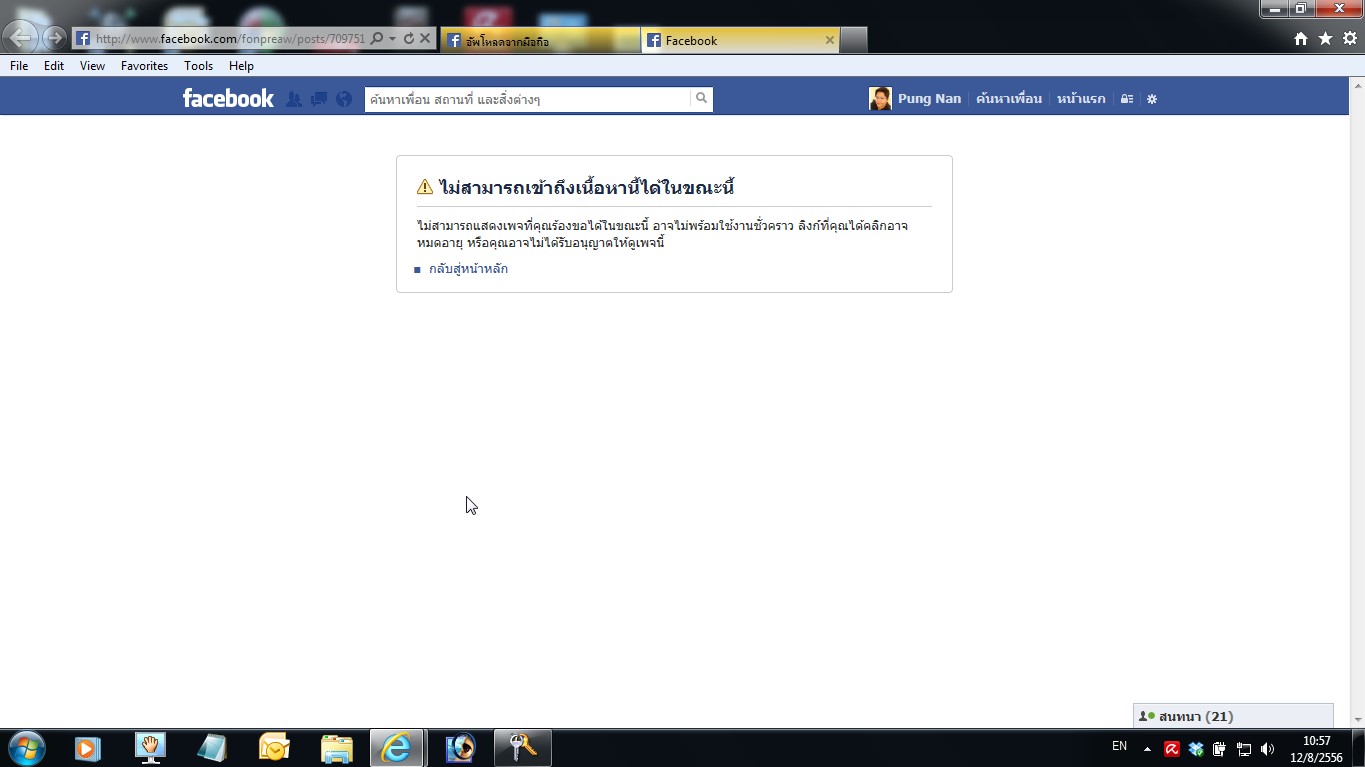The height and width of the screenshot is (767, 1365).
Task: Open the Facebook messages icon
Action: [x=319, y=99]
